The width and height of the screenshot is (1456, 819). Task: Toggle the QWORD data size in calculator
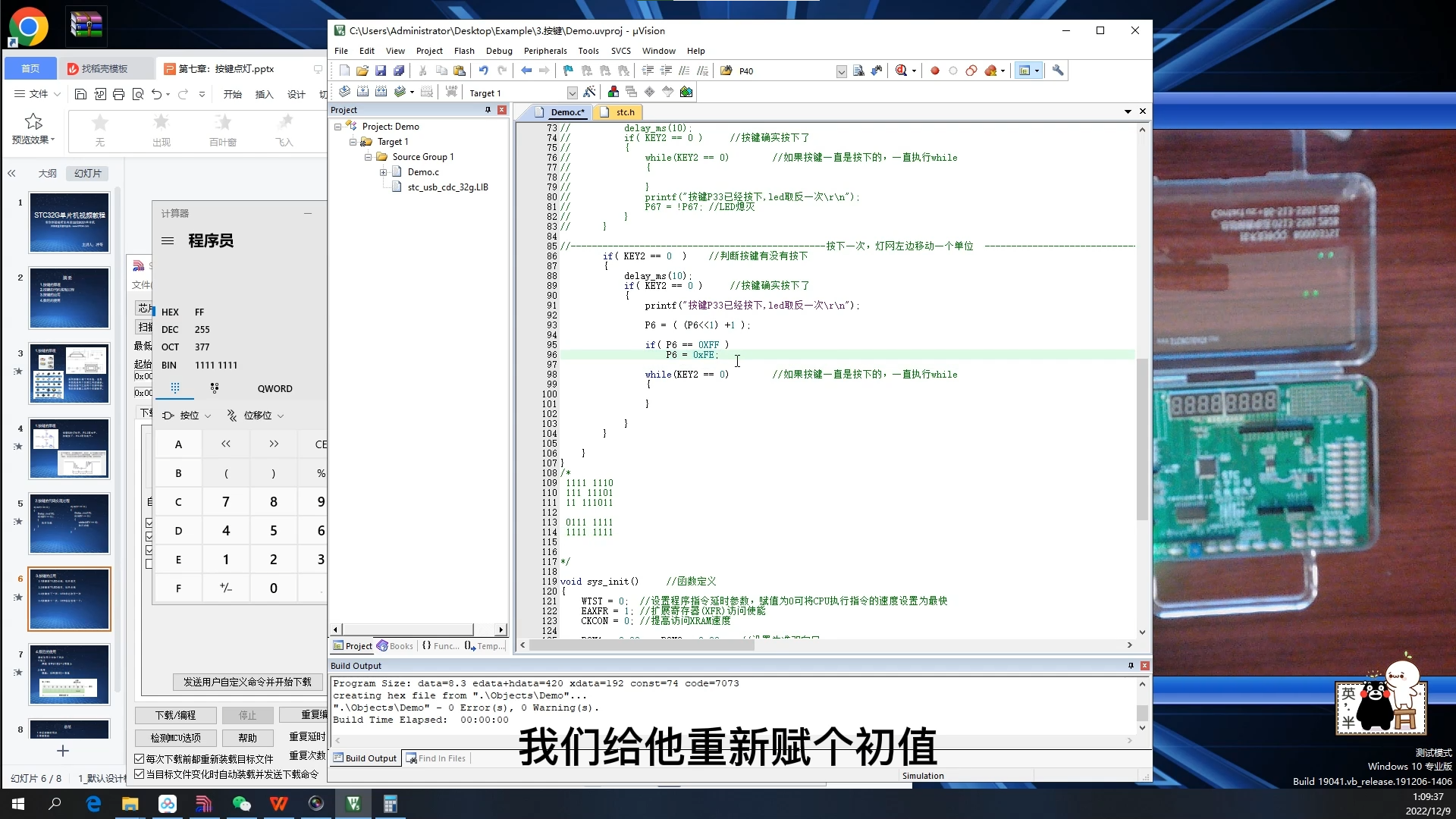click(x=275, y=388)
